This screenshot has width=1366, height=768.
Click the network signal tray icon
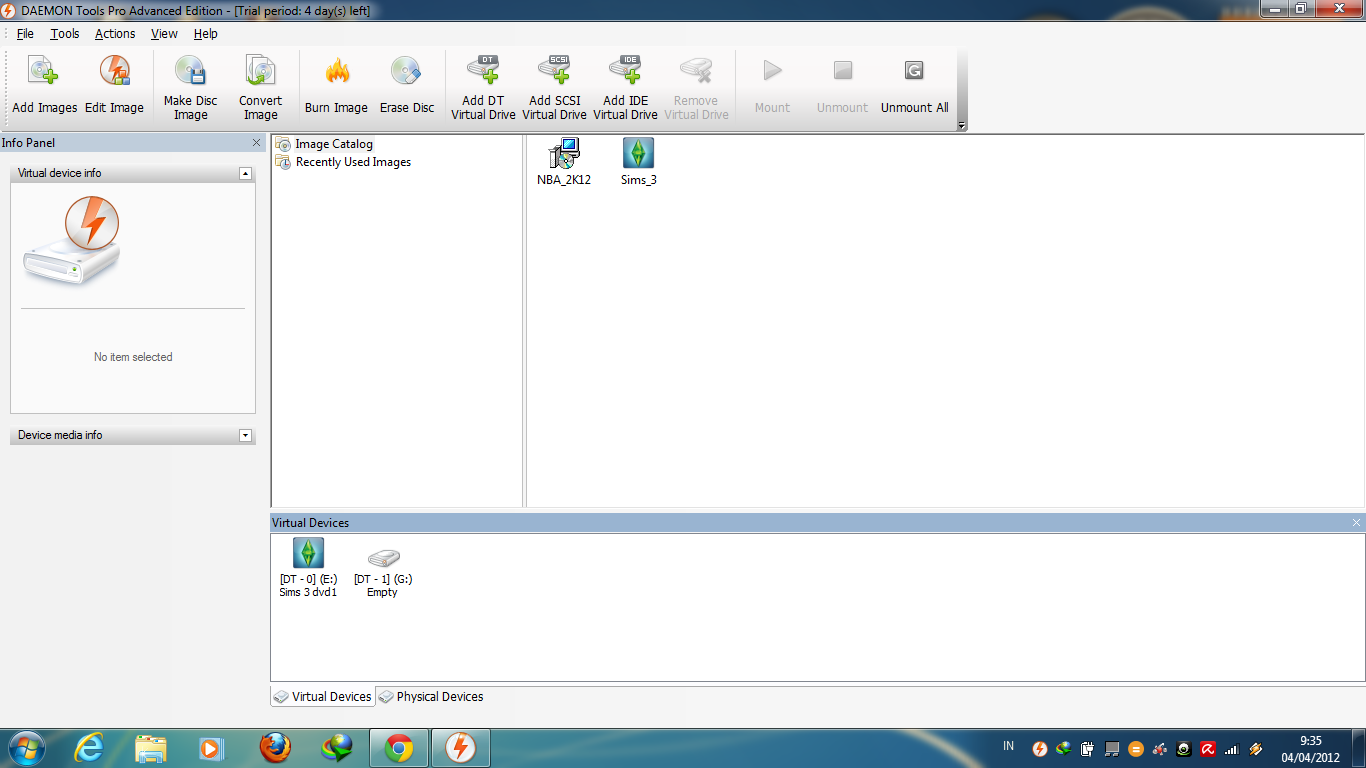click(x=1232, y=749)
